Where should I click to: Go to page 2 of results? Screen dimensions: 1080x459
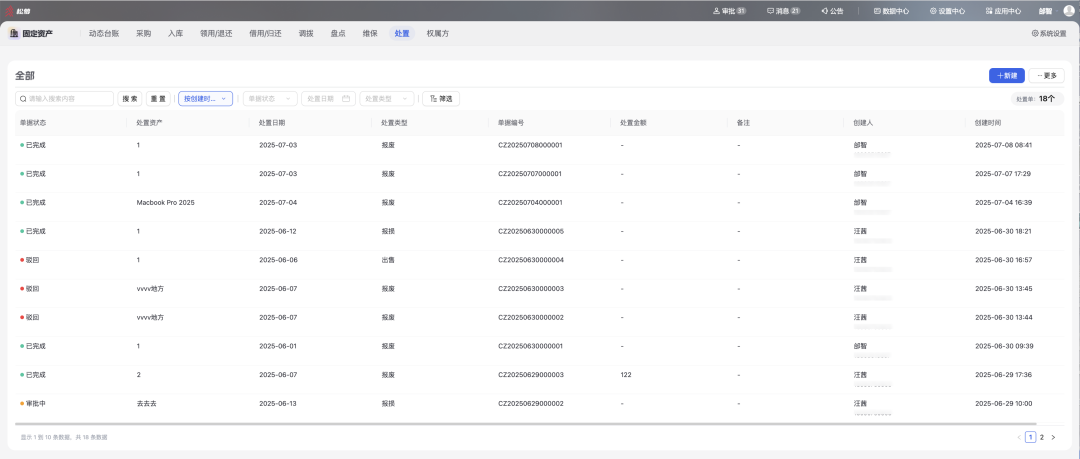click(1041, 437)
